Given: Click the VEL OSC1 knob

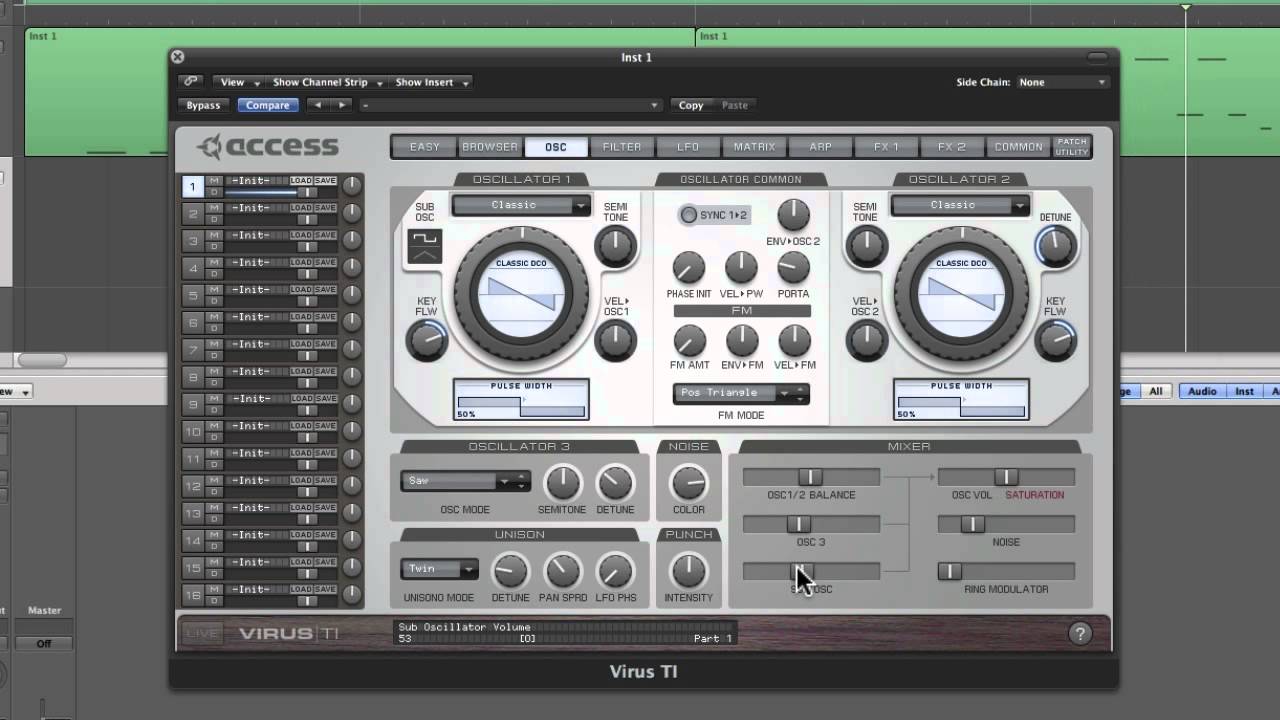Looking at the screenshot, I should point(615,341).
